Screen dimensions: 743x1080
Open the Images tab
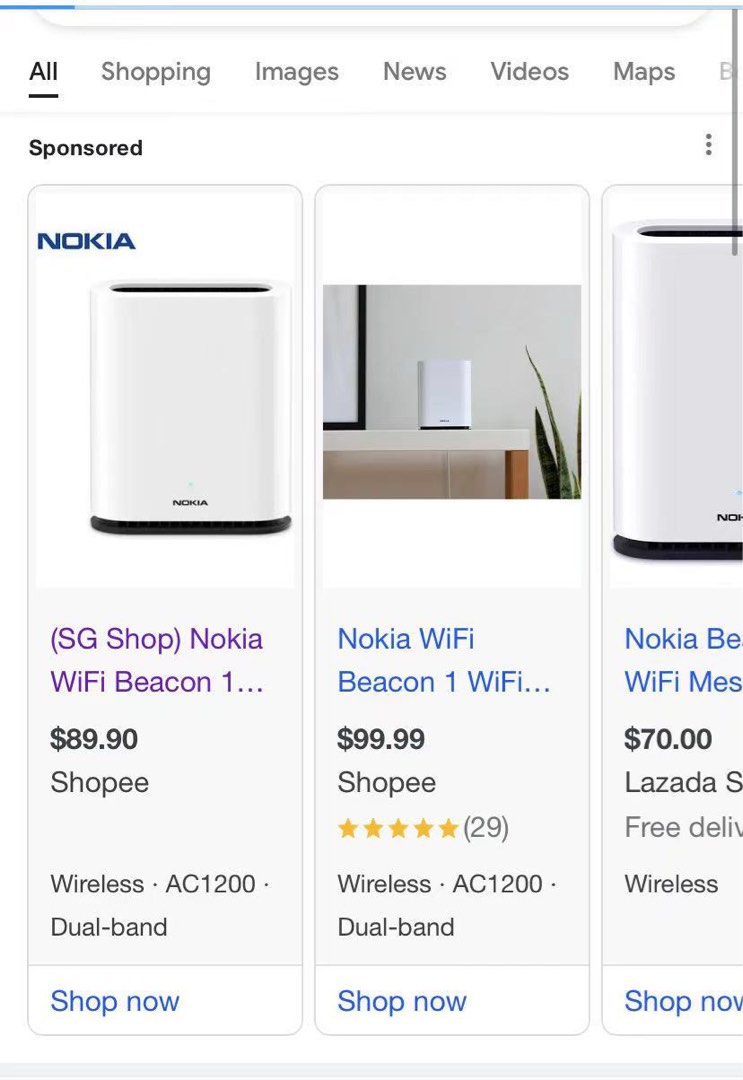coord(296,71)
